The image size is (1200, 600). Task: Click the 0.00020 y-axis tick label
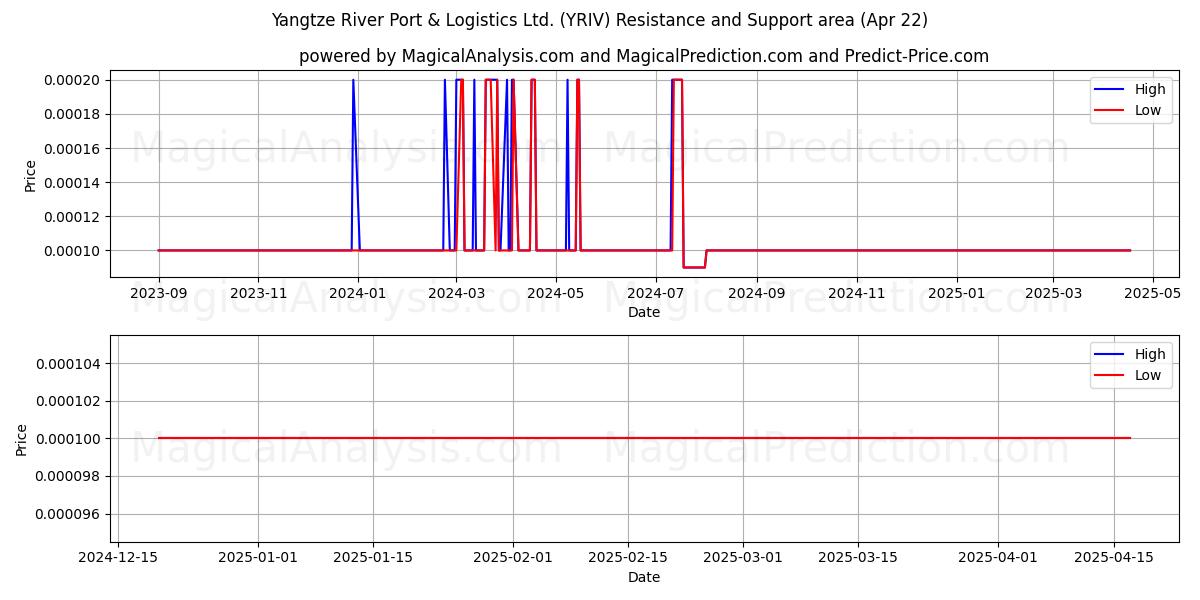coord(73,81)
